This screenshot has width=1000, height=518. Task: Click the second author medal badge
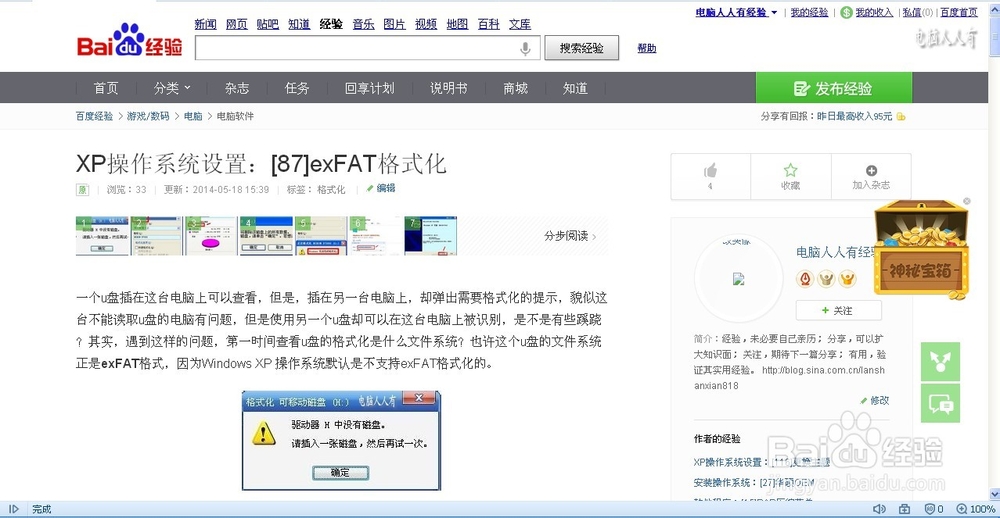point(827,279)
